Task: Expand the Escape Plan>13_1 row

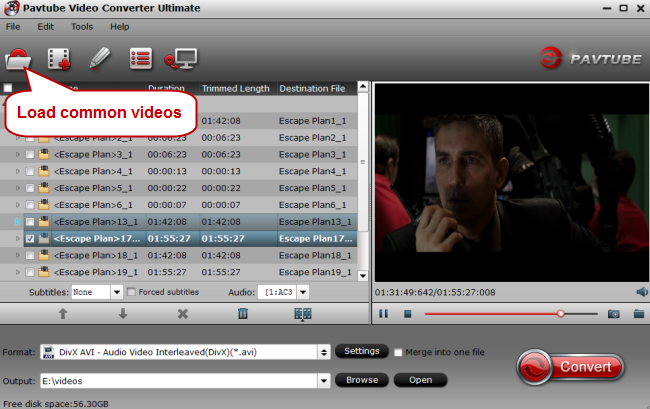Action: click(x=17, y=222)
